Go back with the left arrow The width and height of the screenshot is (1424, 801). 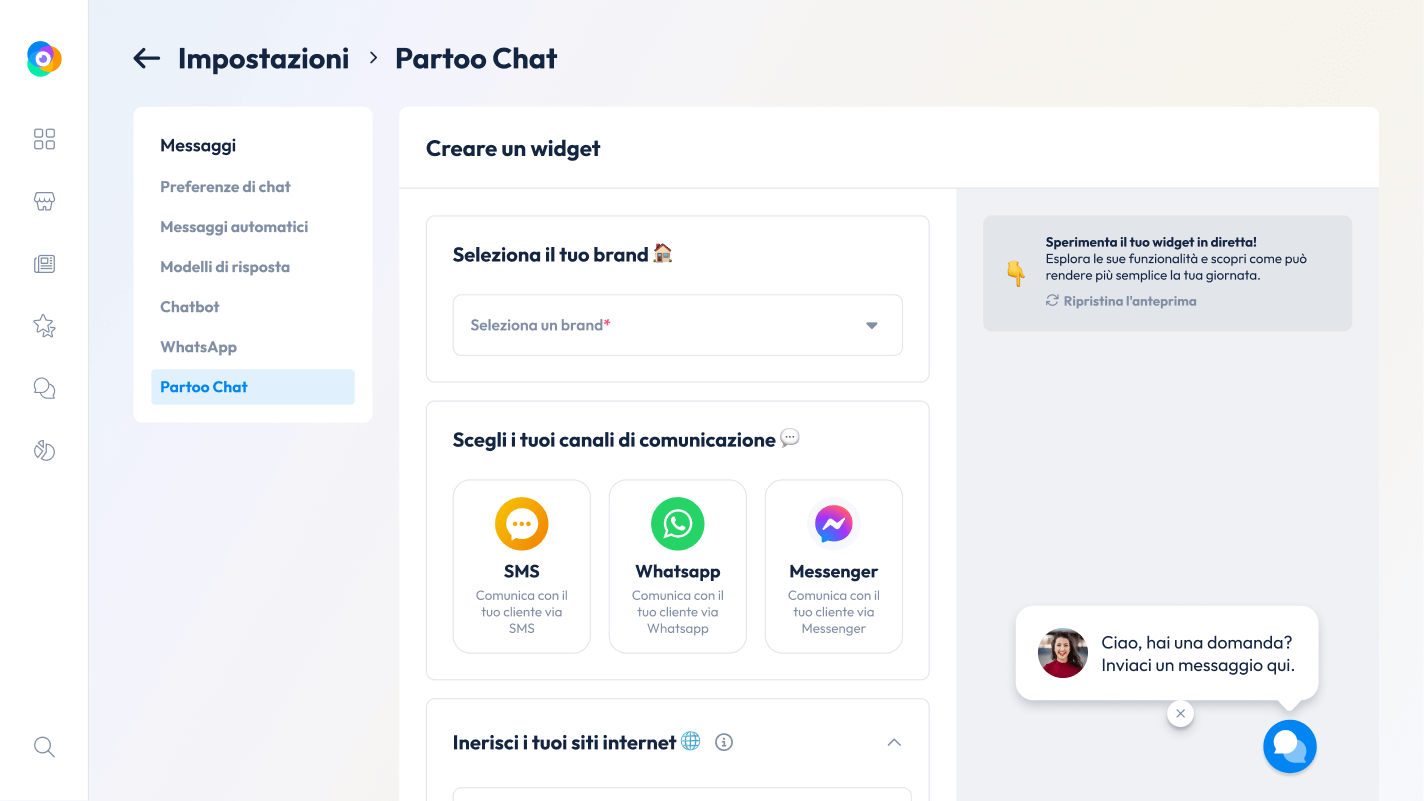coord(147,59)
